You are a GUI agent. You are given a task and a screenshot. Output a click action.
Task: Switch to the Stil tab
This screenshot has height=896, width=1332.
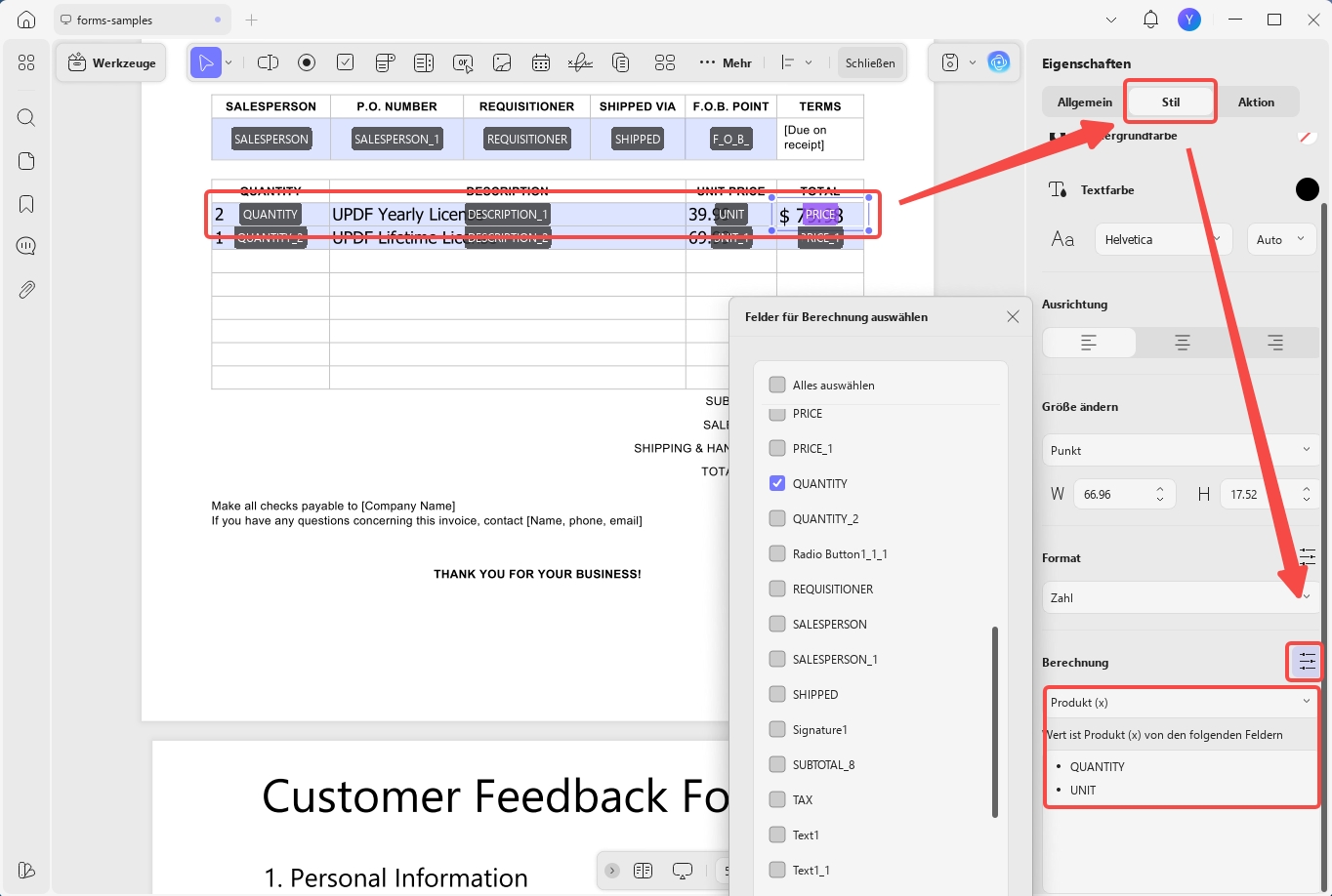tap(1171, 102)
